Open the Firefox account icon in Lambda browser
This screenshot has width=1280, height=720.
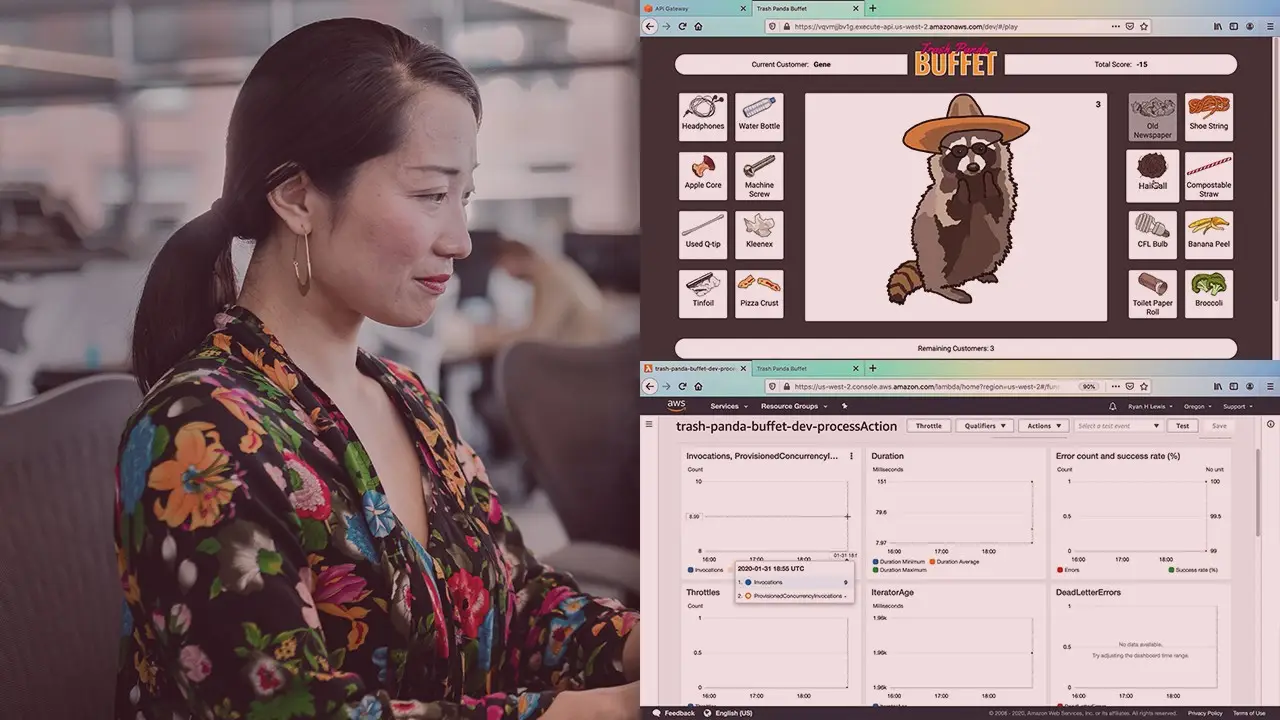point(1252,386)
